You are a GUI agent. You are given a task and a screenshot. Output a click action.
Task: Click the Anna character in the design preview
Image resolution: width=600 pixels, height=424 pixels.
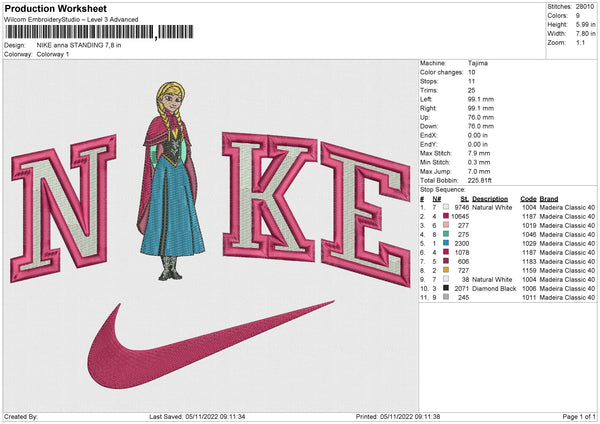click(x=170, y=180)
